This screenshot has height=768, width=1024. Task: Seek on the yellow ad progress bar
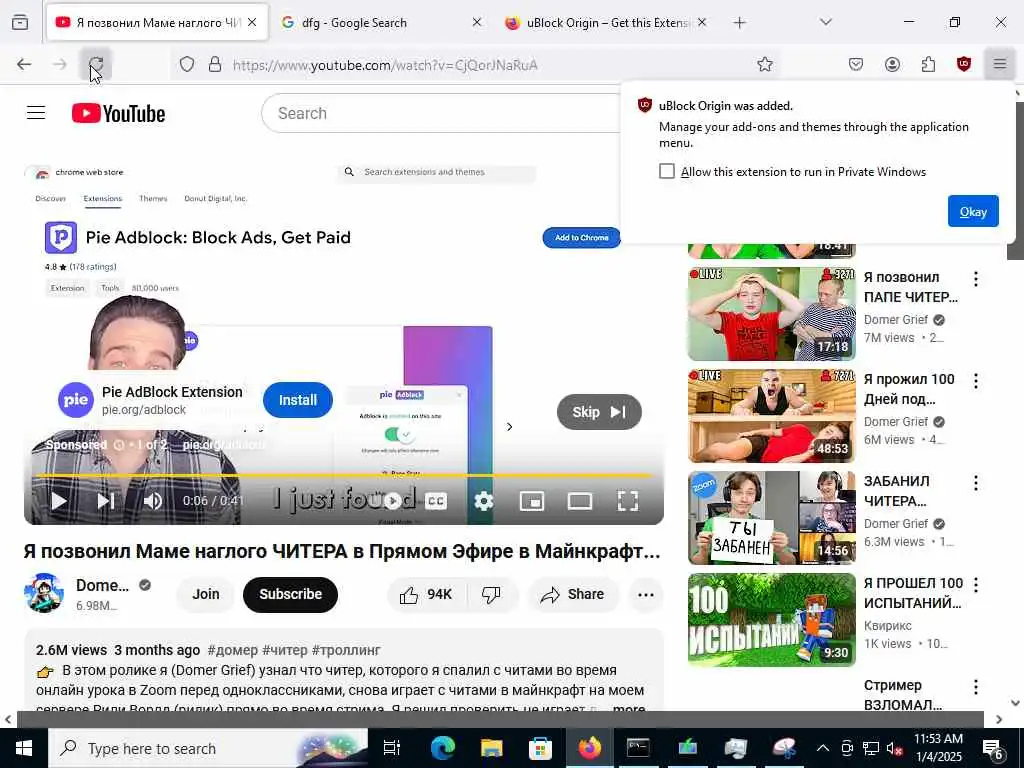click(344, 475)
